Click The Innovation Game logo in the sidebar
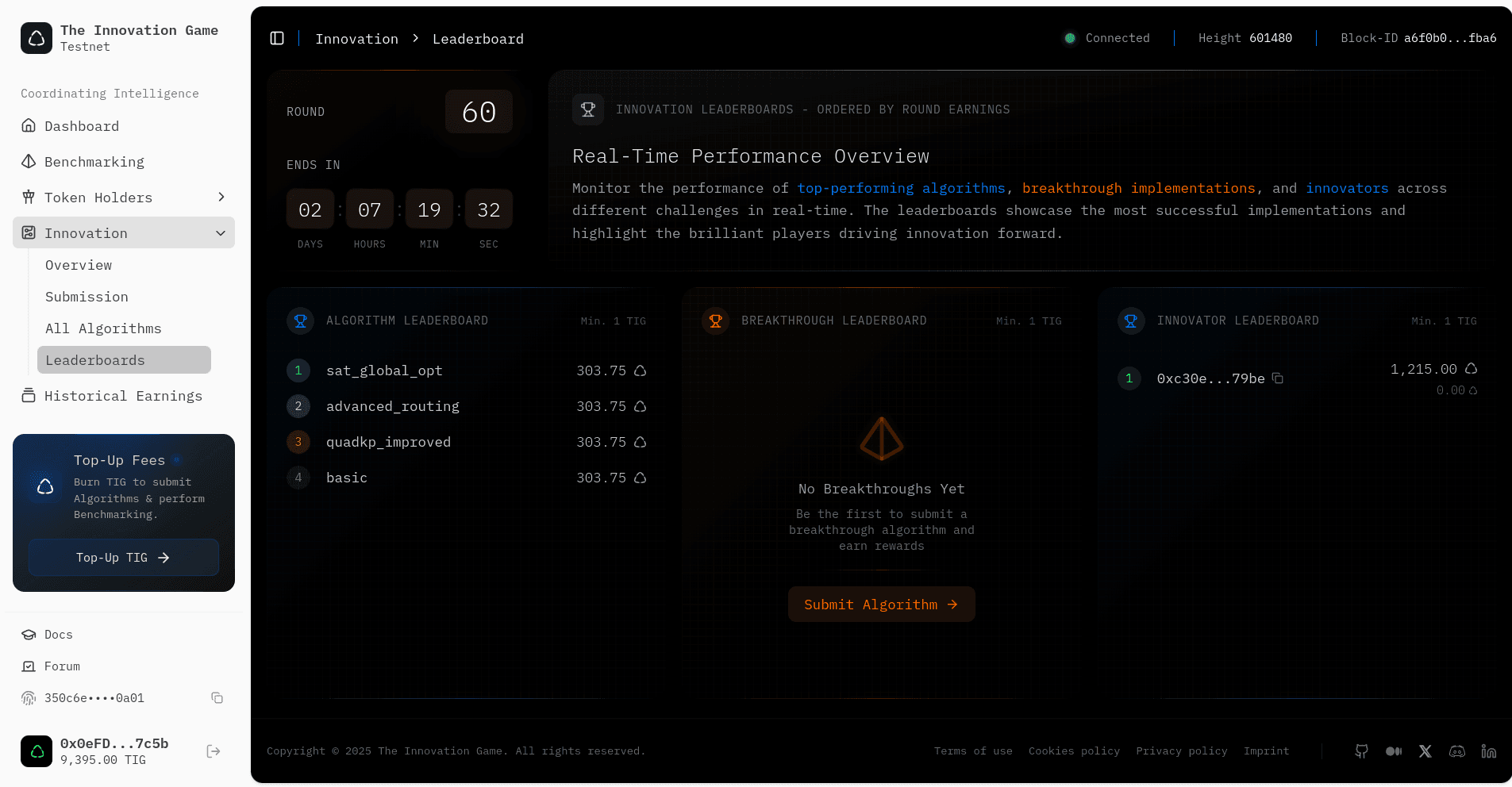 (x=37, y=38)
